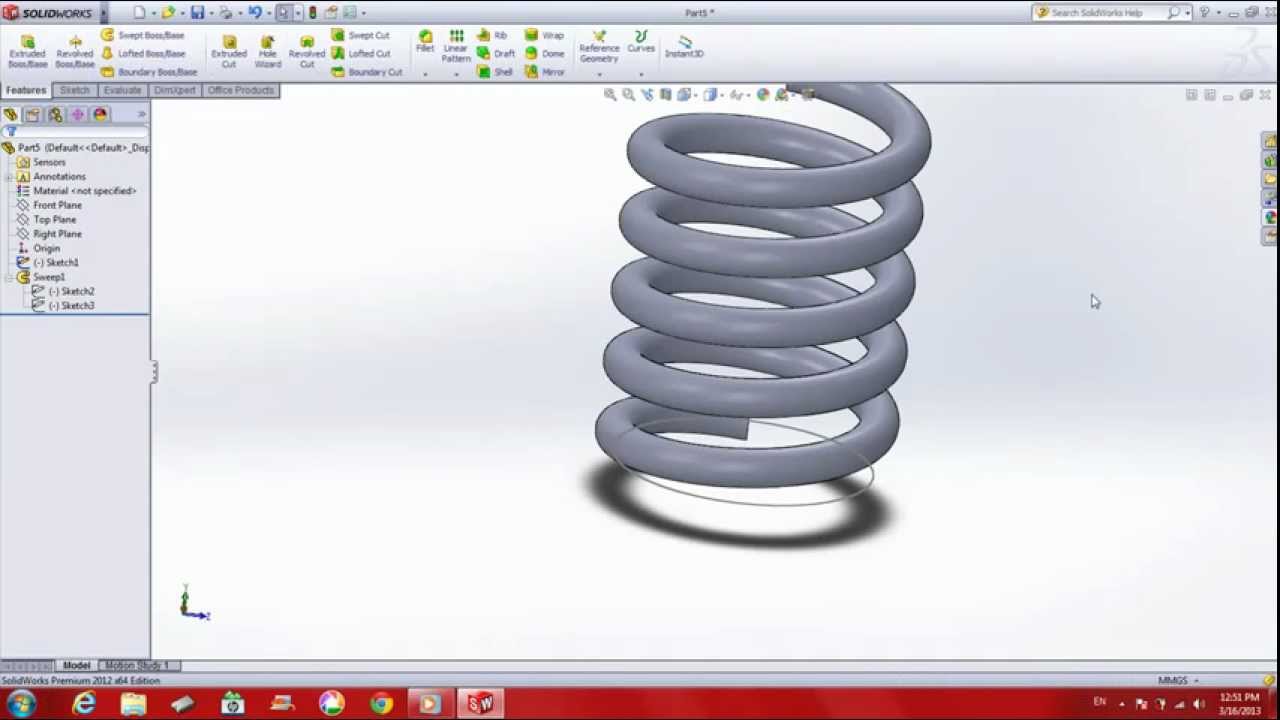This screenshot has height=720, width=1280.
Task: Open the Model tab at bottom
Action: (76, 665)
